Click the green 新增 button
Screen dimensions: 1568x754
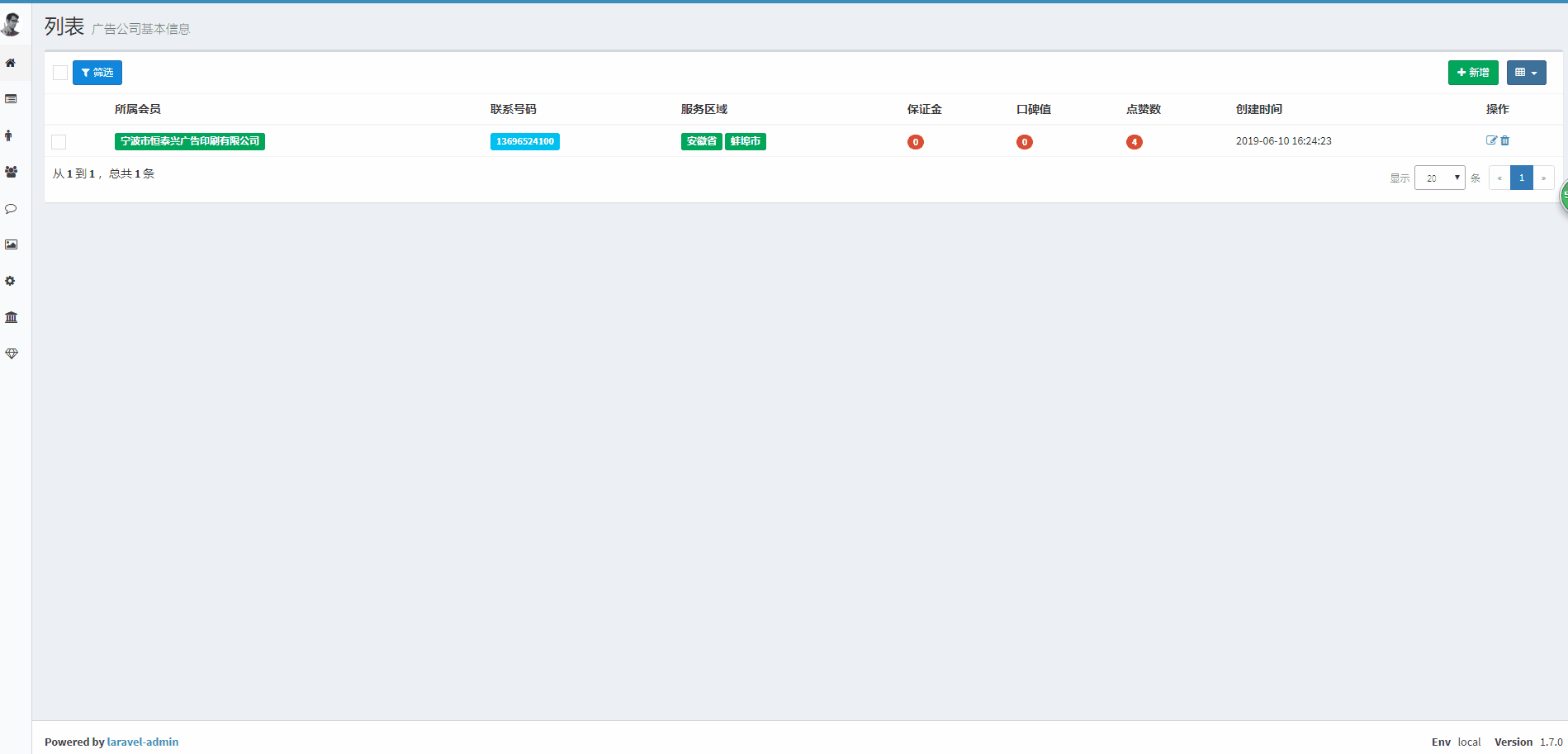pyautogui.click(x=1472, y=72)
